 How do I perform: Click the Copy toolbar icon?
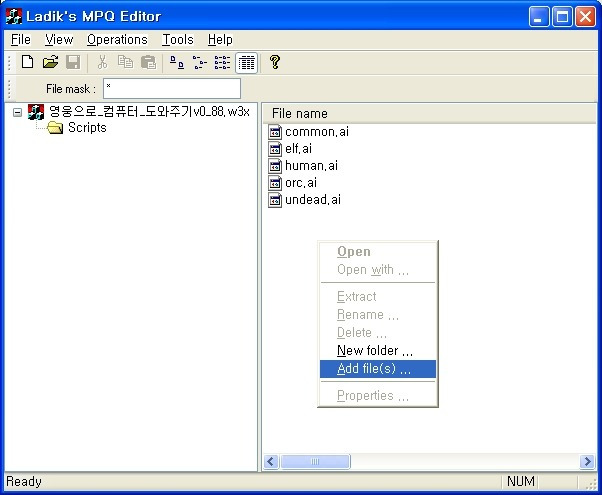point(125,62)
